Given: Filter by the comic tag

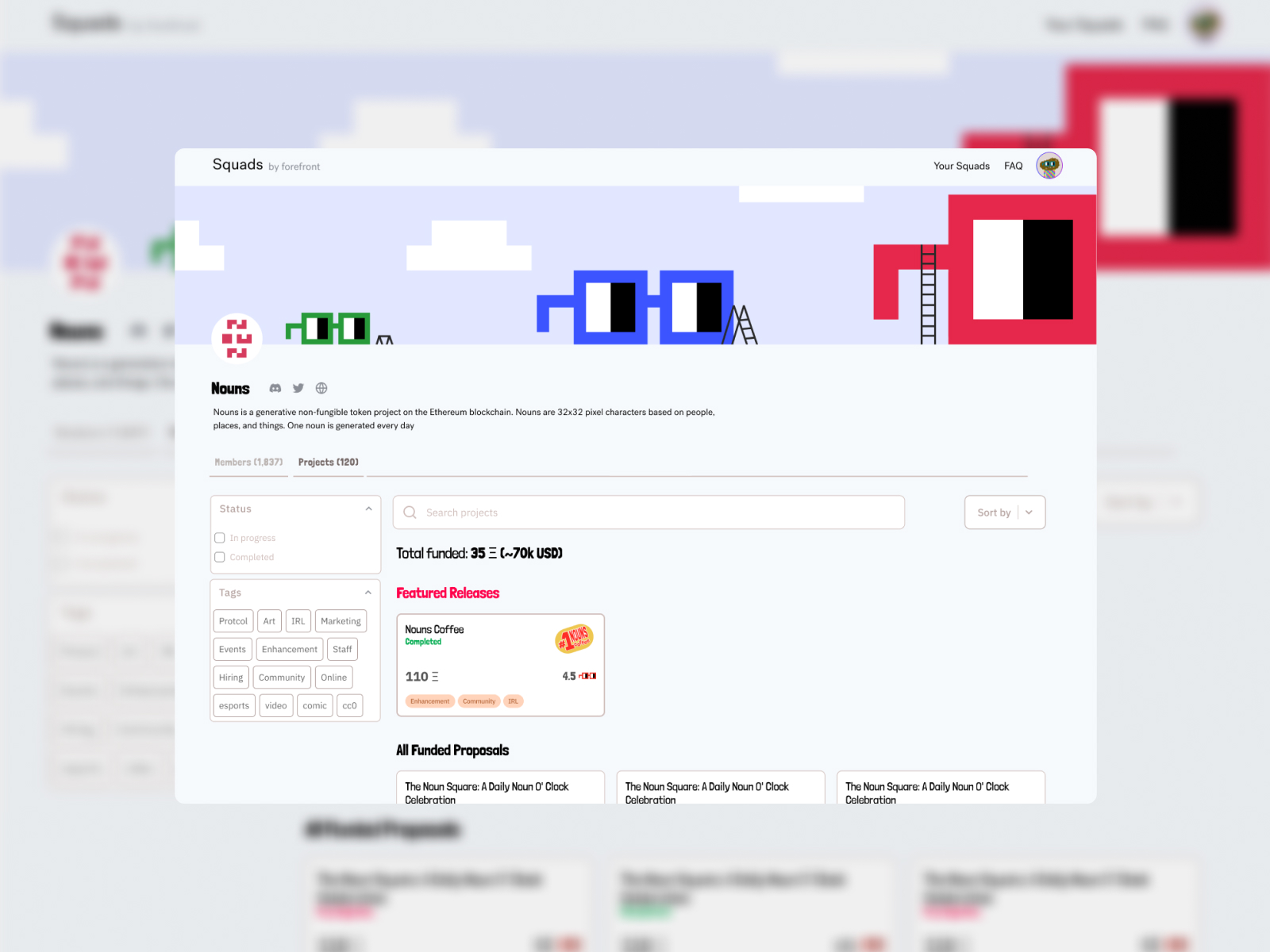Looking at the screenshot, I should coord(314,705).
